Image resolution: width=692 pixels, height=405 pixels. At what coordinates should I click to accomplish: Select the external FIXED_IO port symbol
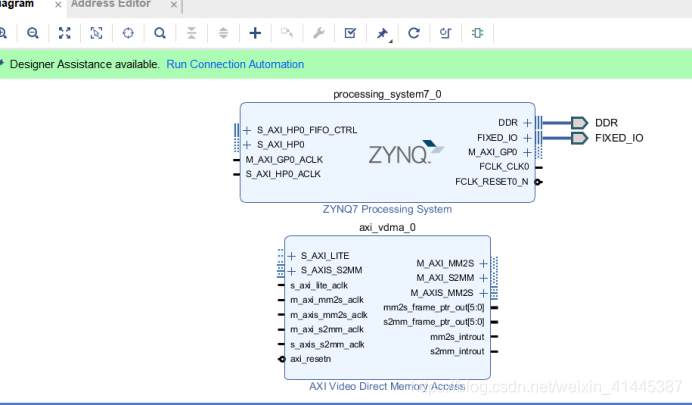click(579, 138)
